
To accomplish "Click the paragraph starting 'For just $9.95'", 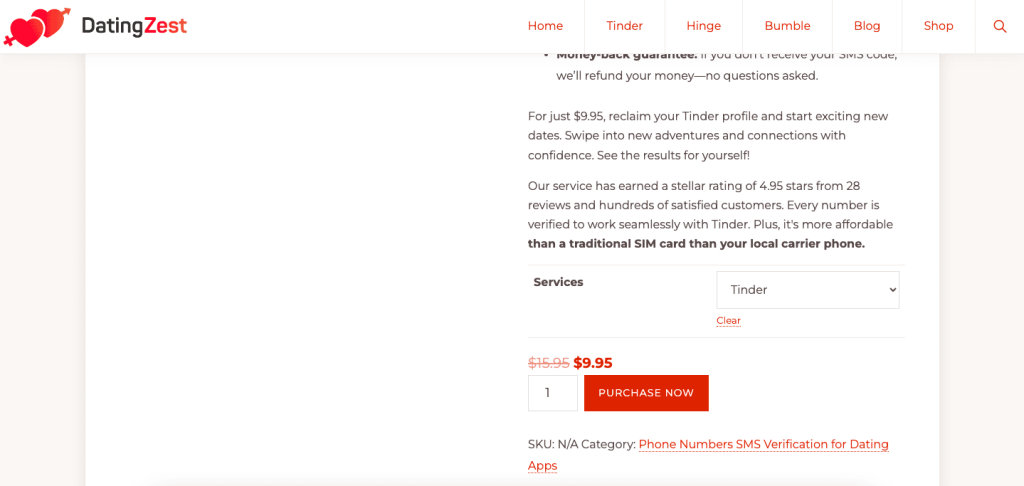I will click(x=708, y=135).
